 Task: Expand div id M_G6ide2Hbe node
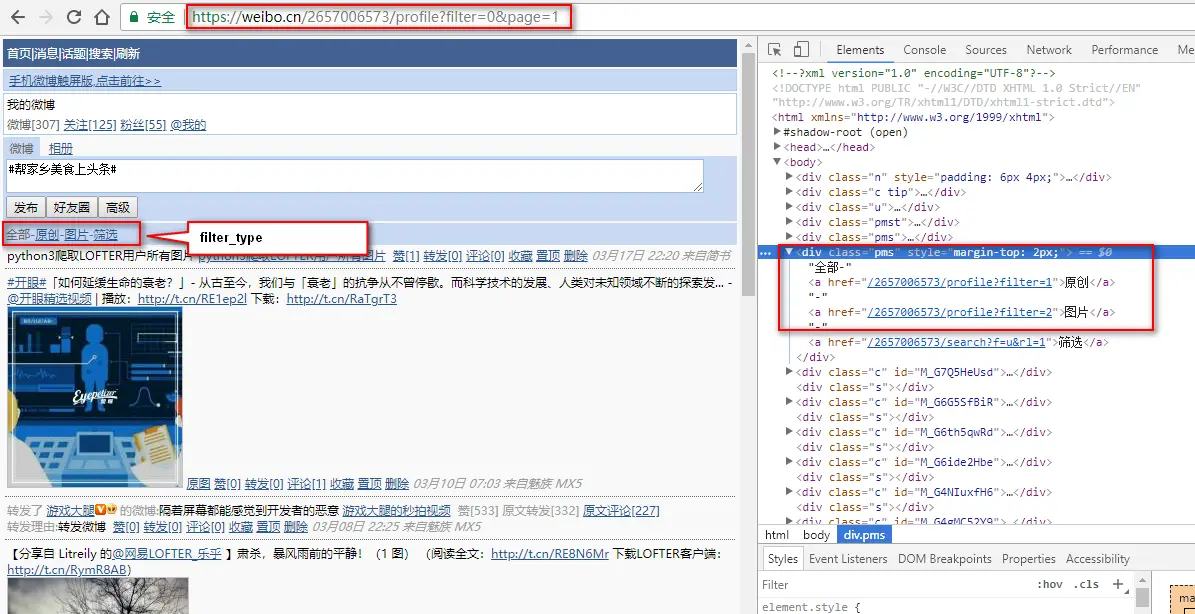click(x=790, y=462)
